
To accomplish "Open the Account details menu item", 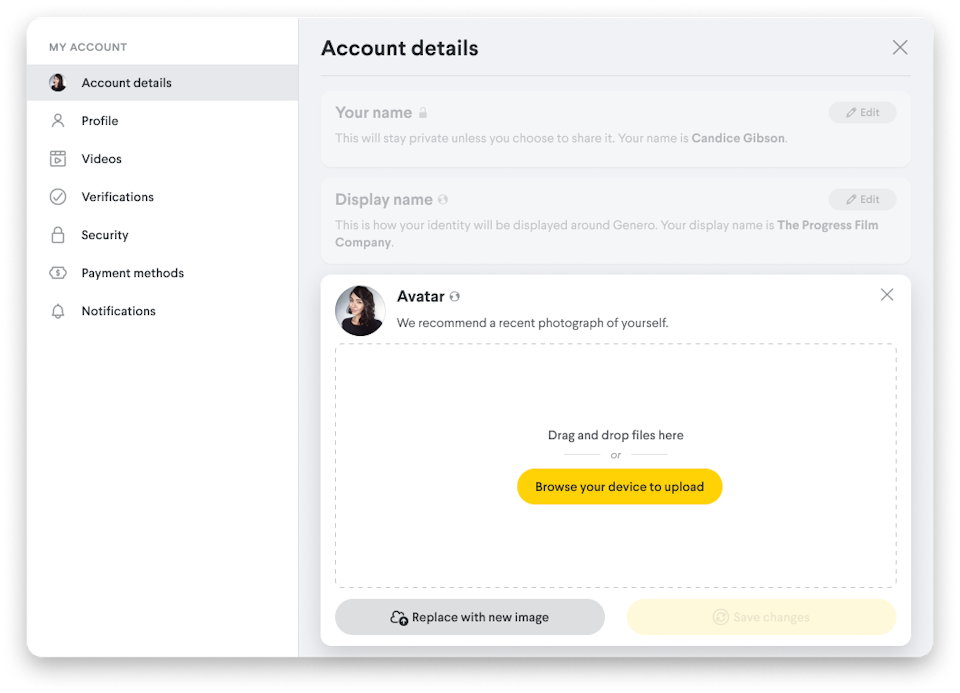I will 126,83.
